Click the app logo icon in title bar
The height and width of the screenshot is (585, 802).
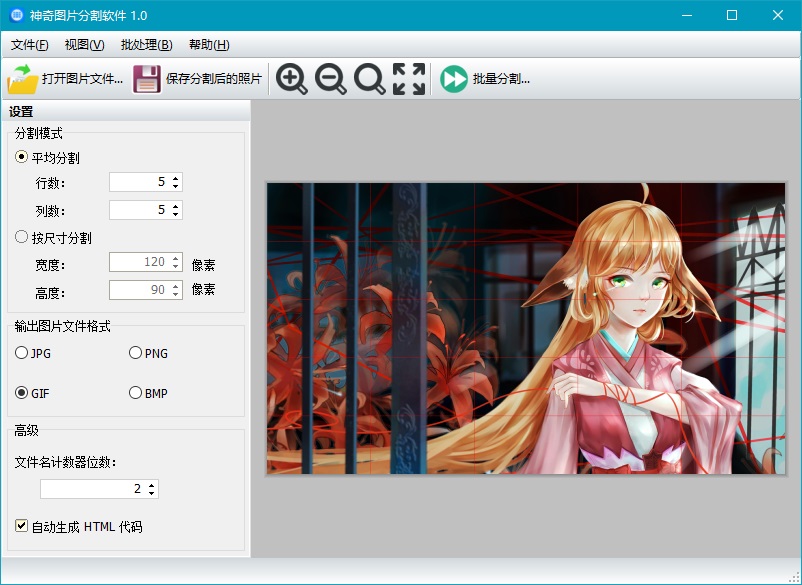click(15, 15)
